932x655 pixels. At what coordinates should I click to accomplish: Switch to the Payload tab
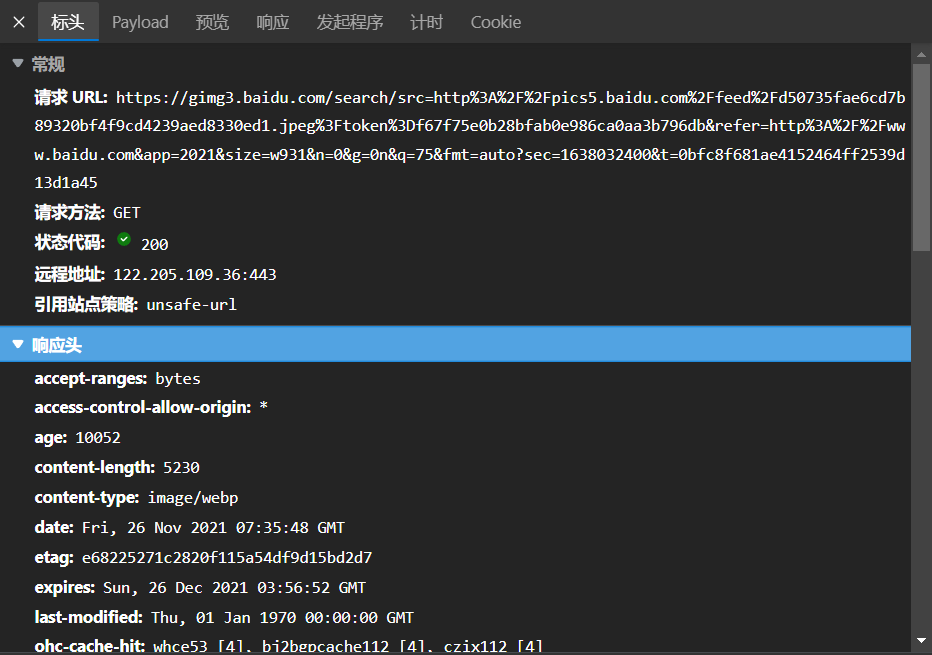click(140, 22)
